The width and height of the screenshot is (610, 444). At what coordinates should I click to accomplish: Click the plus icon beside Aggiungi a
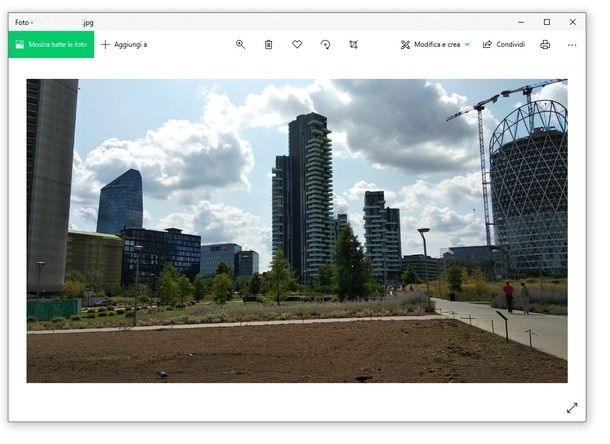click(x=105, y=45)
